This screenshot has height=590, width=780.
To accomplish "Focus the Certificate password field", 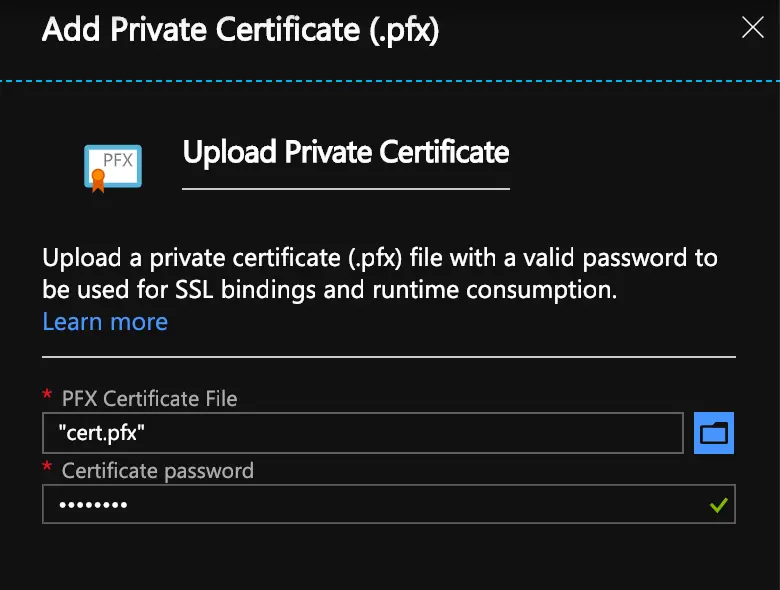I will click(389, 504).
